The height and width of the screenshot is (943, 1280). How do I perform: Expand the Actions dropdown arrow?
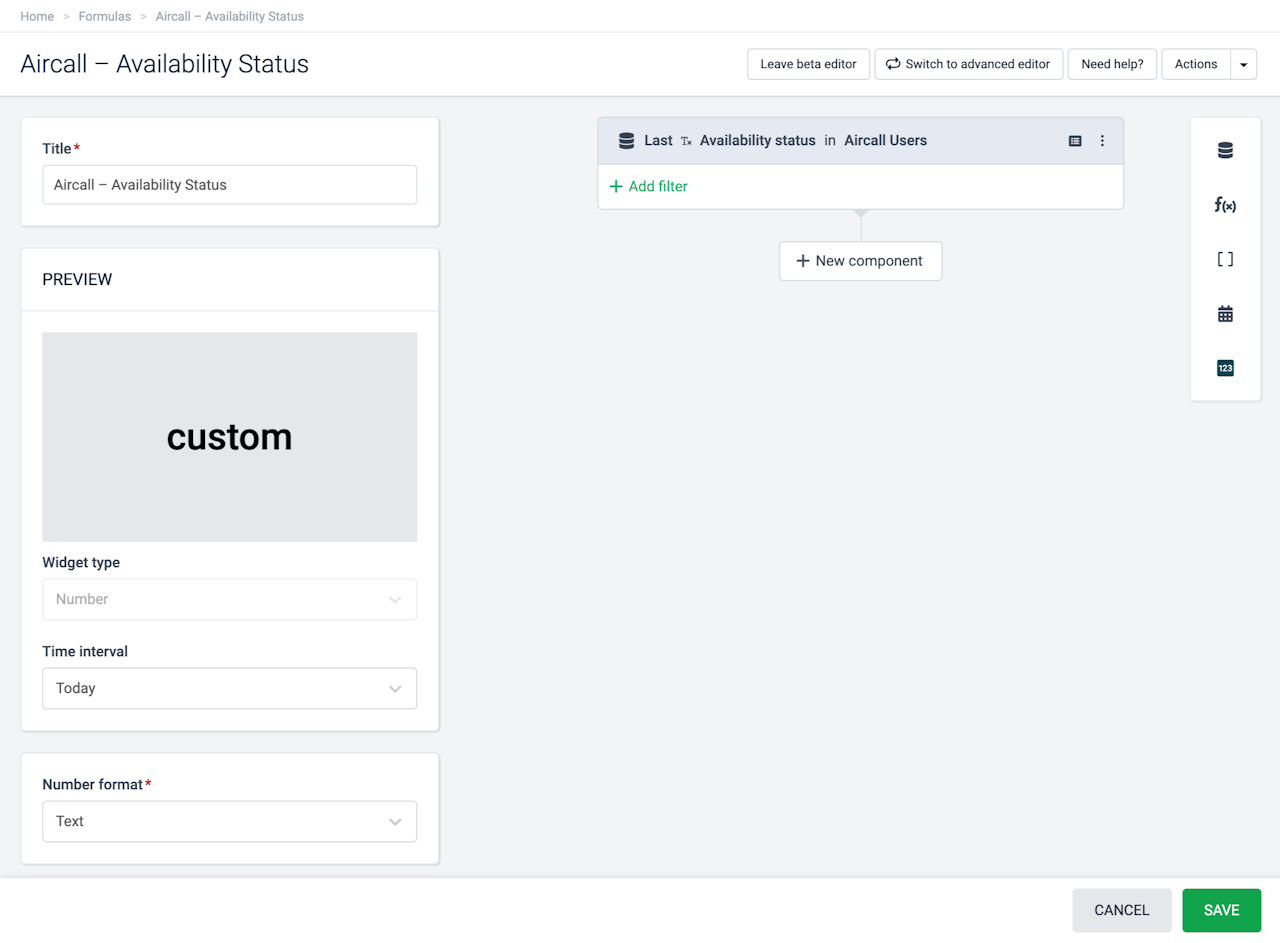(1243, 64)
